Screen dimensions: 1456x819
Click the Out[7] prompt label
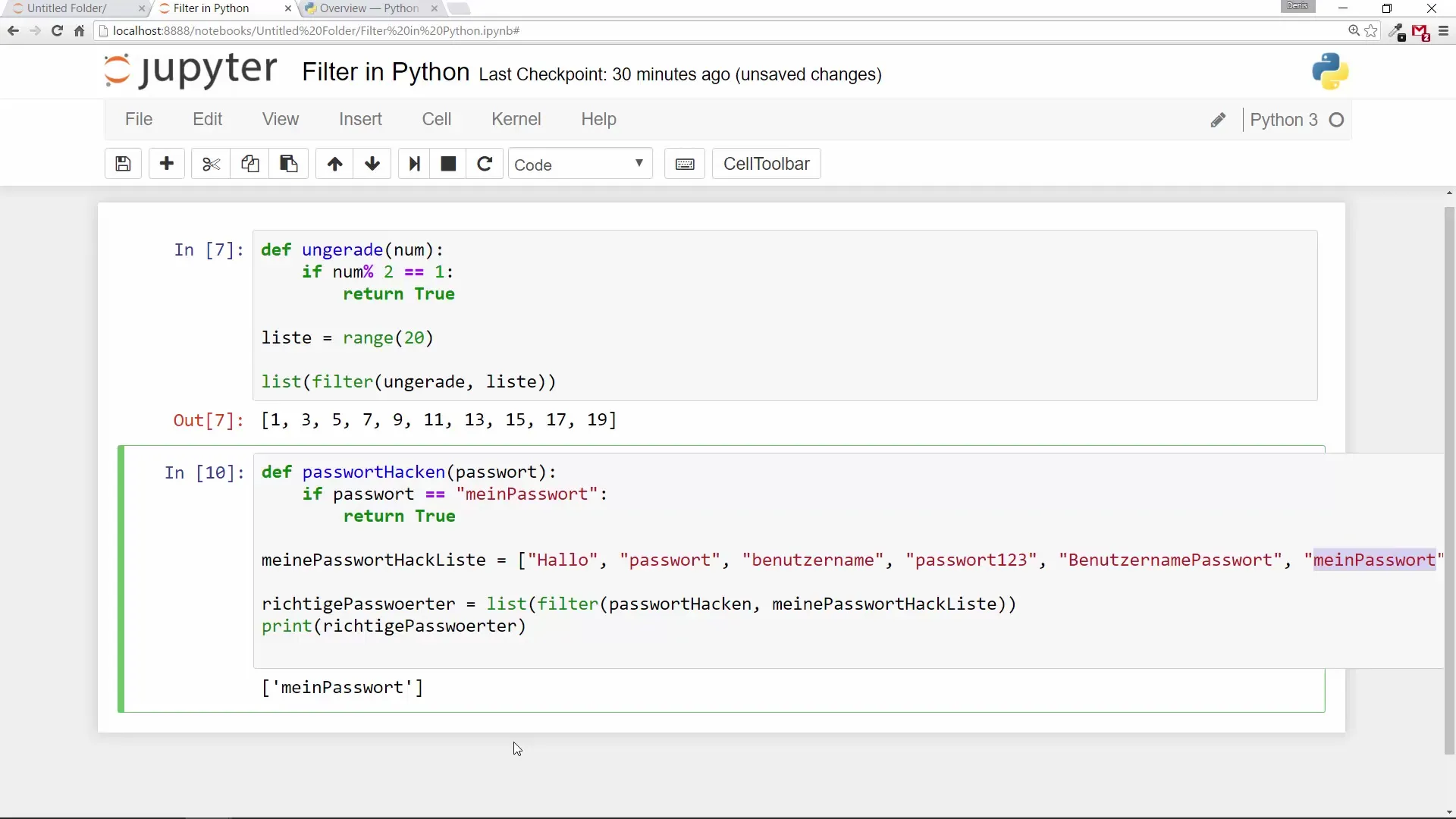coord(209,420)
